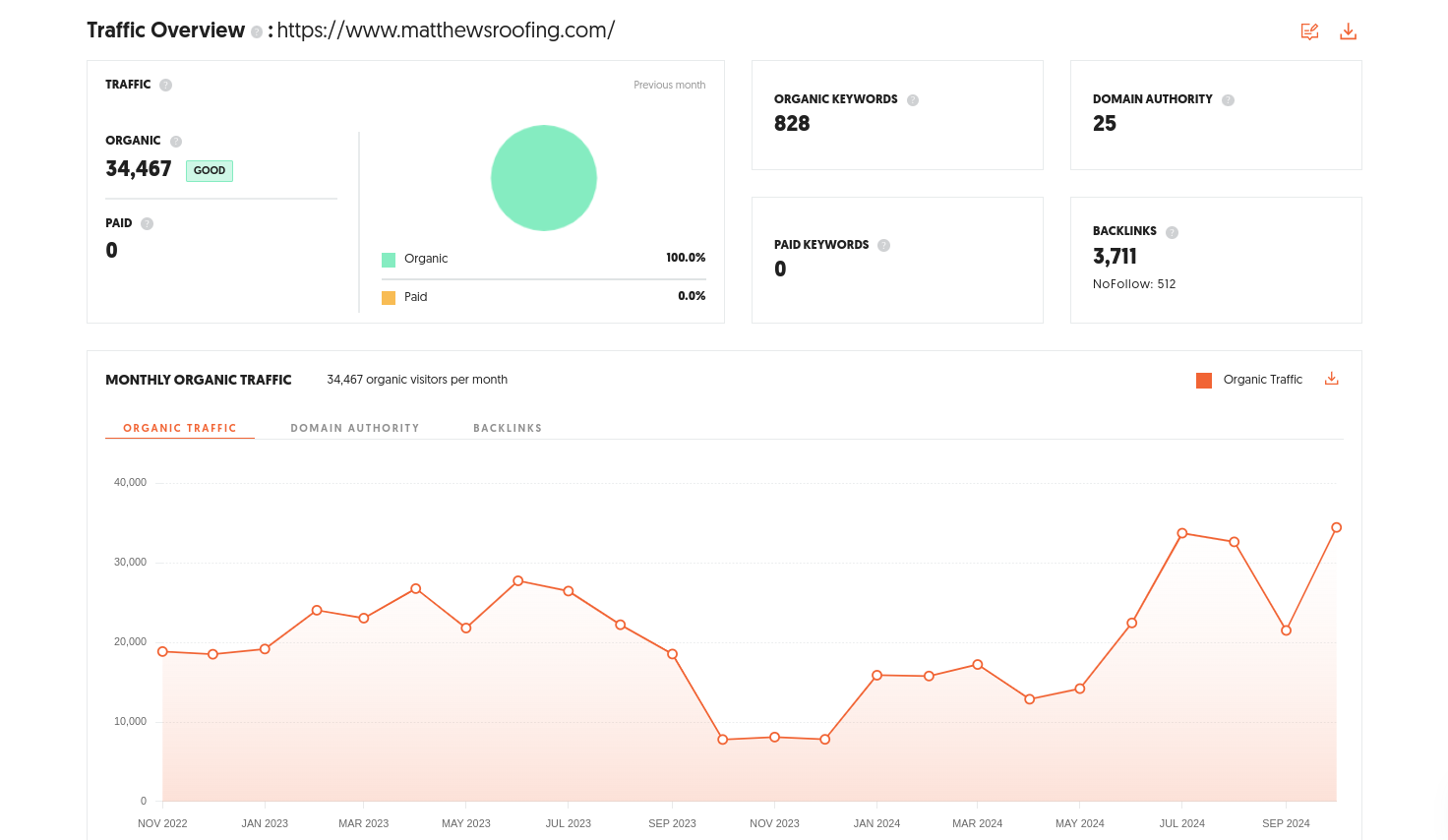Viewport: 1448px width, 840px height.
Task: Open help icon next to PAID label
Action: pos(147,223)
